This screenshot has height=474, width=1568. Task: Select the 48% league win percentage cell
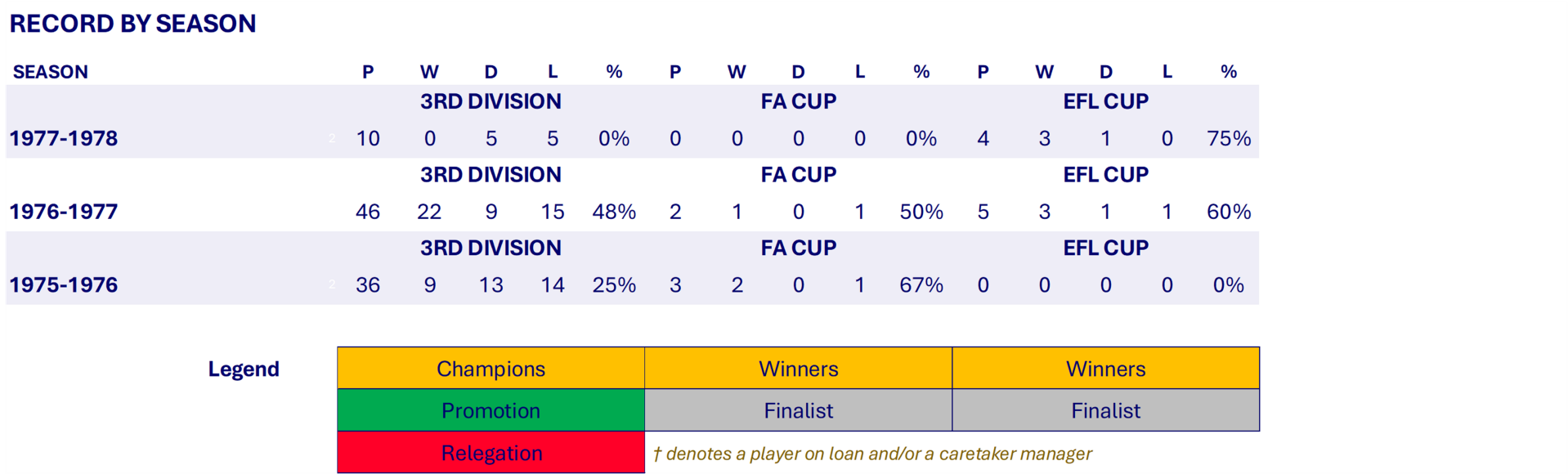coord(614,212)
